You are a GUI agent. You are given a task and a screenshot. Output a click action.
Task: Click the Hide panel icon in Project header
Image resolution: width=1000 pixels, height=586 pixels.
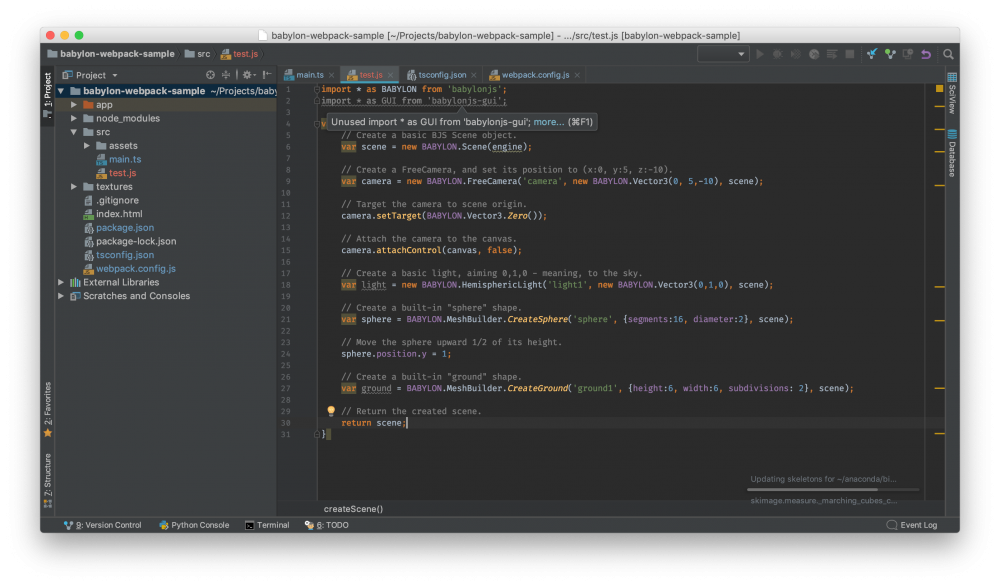coord(267,75)
